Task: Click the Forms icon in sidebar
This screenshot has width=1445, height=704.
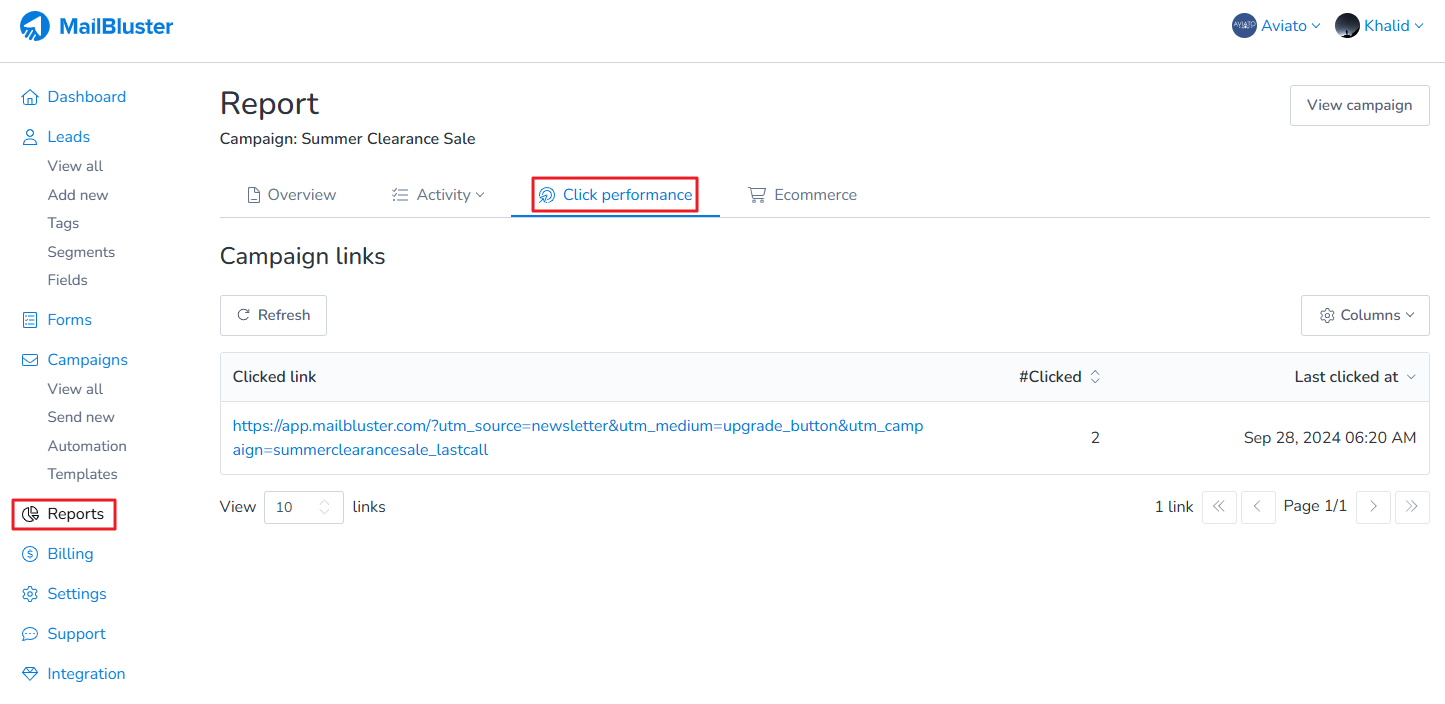Action: tap(30, 320)
